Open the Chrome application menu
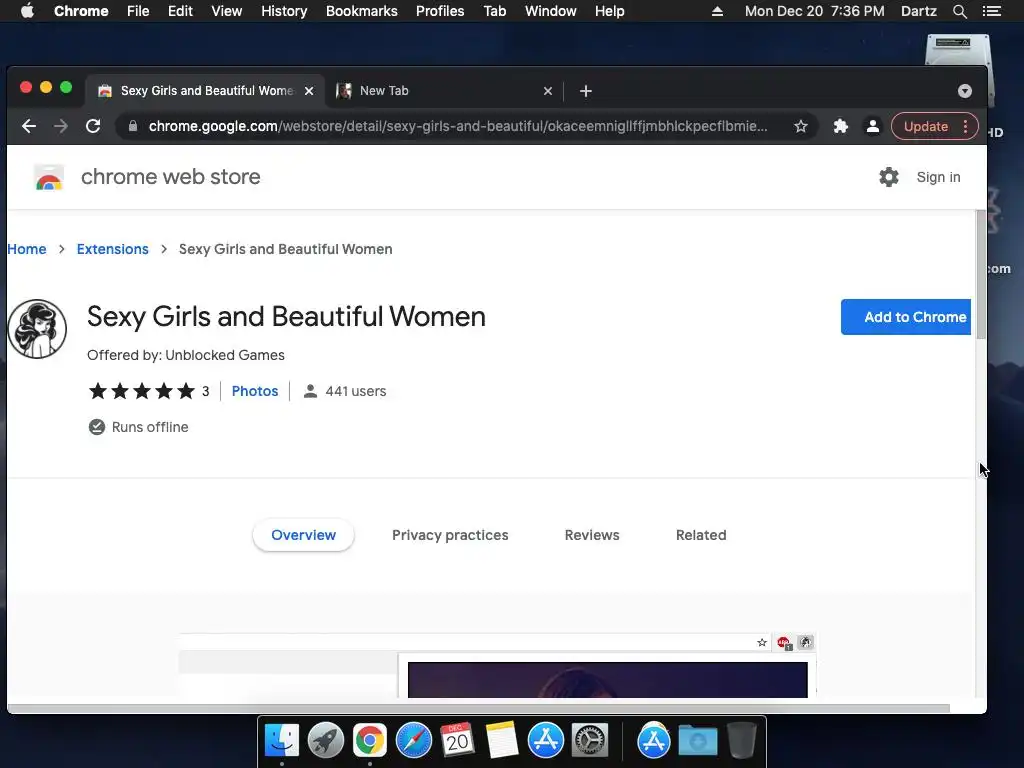Image resolution: width=1024 pixels, height=768 pixels. 81,11
